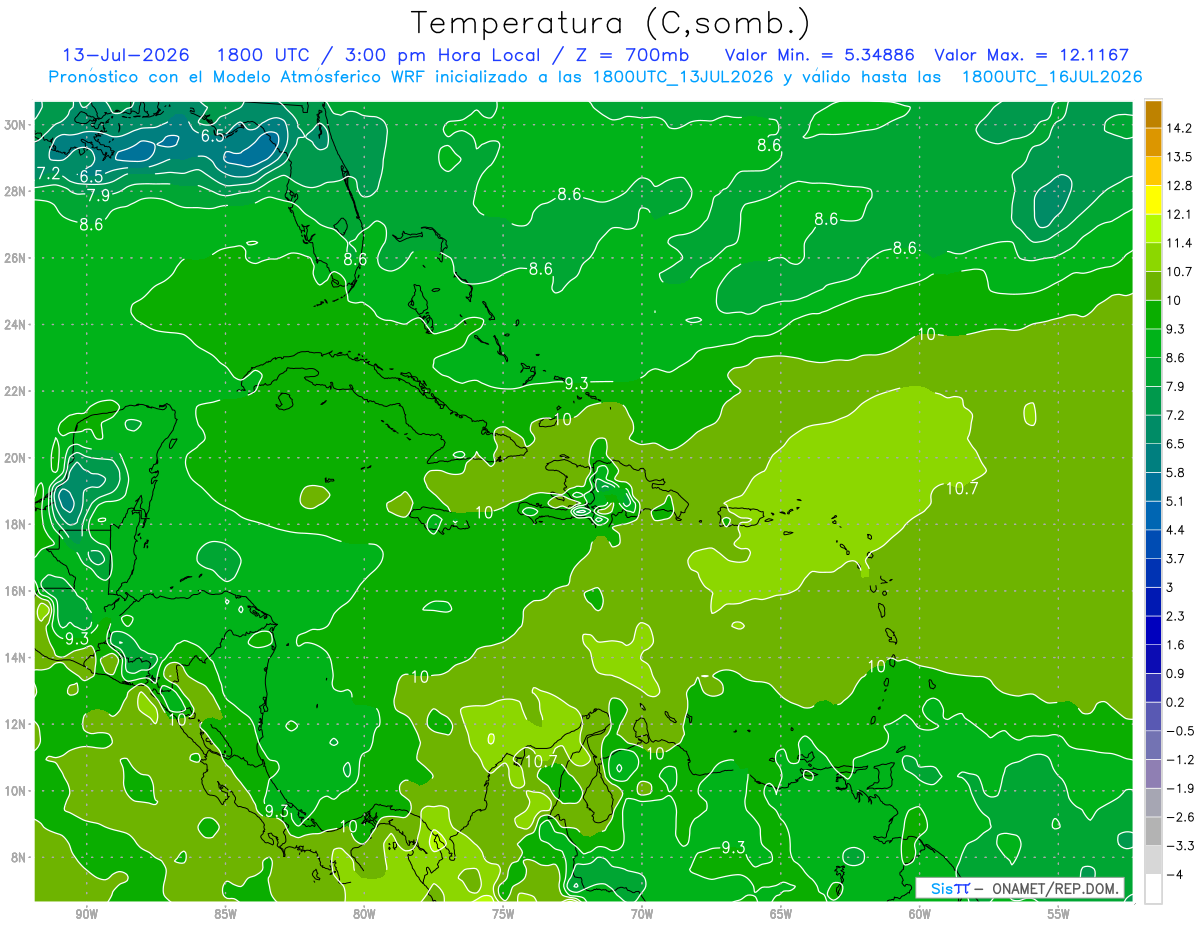Click the '5.8' value on the color scale
This screenshot has height=927, width=1200.
[x=1176, y=473]
